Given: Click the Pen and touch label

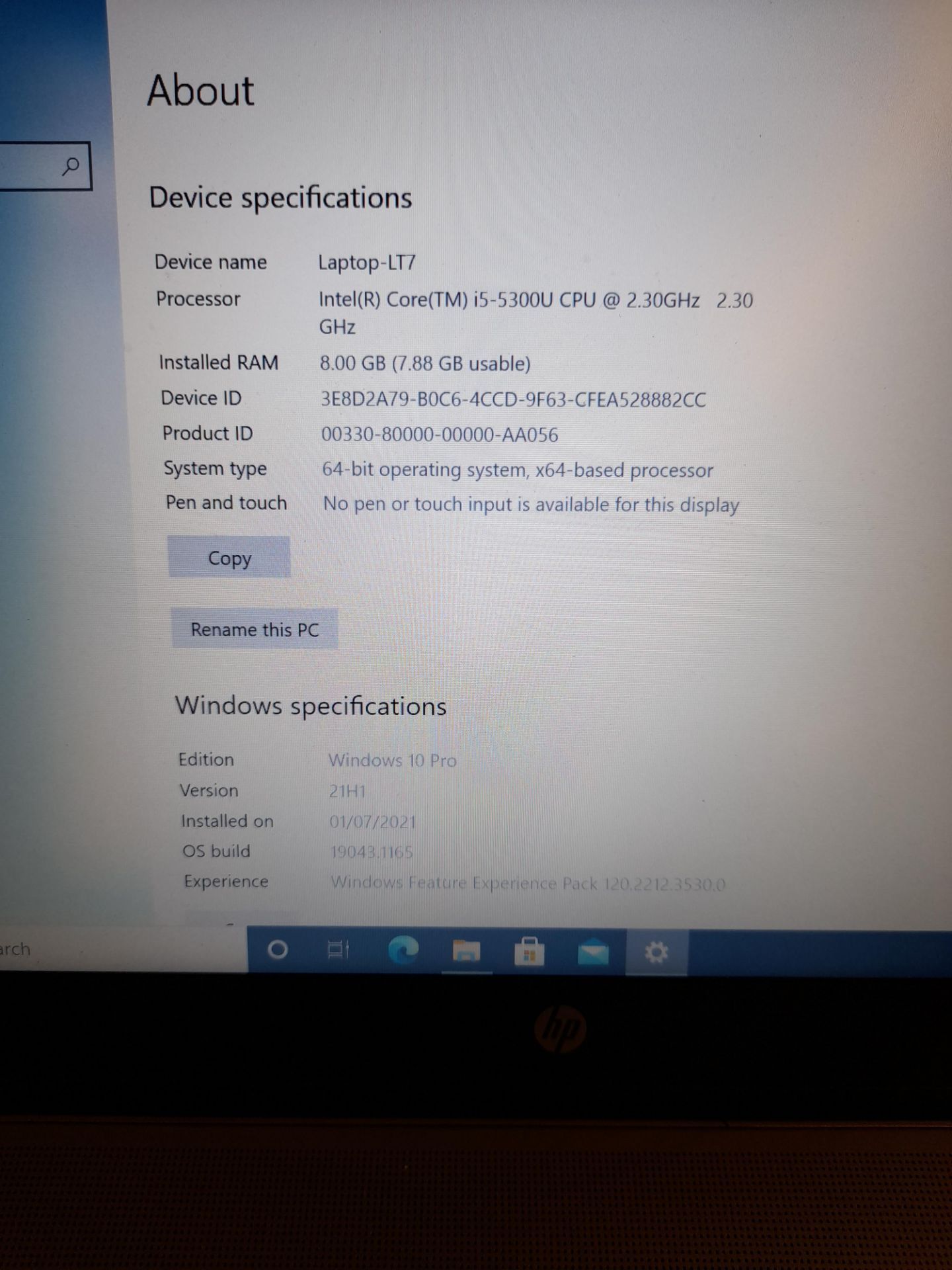Looking at the screenshot, I should [226, 503].
